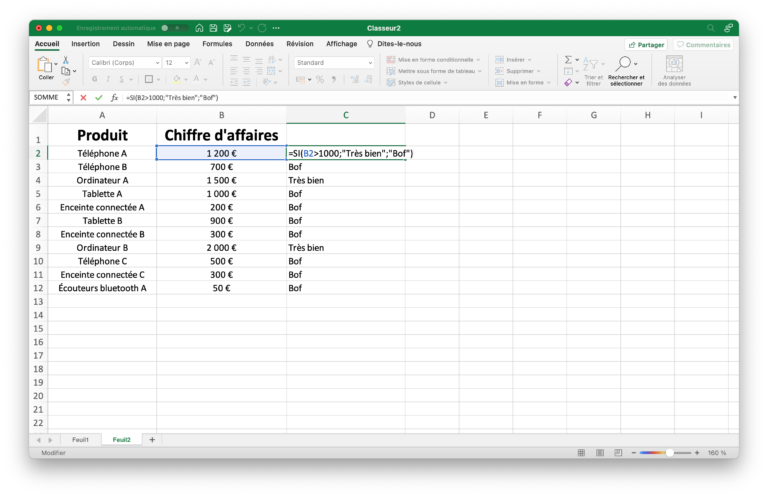768x497 pixels.
Task: Click the Home icon in the title bar
Action: point(199,28)
